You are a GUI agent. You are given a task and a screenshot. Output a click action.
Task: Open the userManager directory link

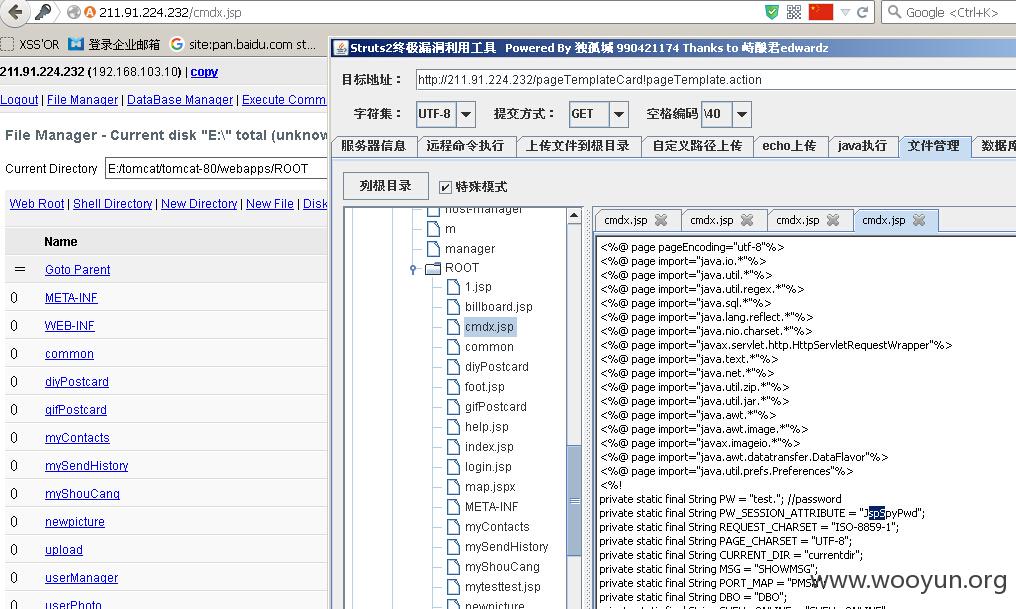point(82,577)
